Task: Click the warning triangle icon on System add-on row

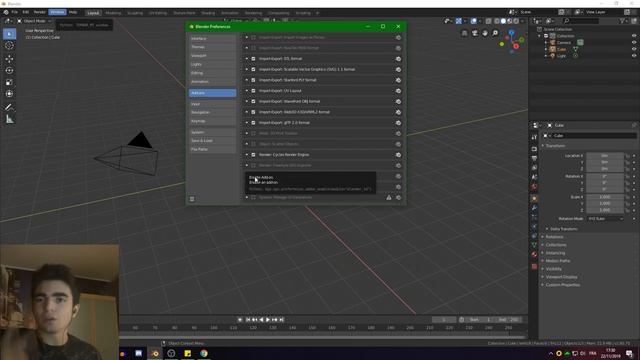Action: pos(389,198)
